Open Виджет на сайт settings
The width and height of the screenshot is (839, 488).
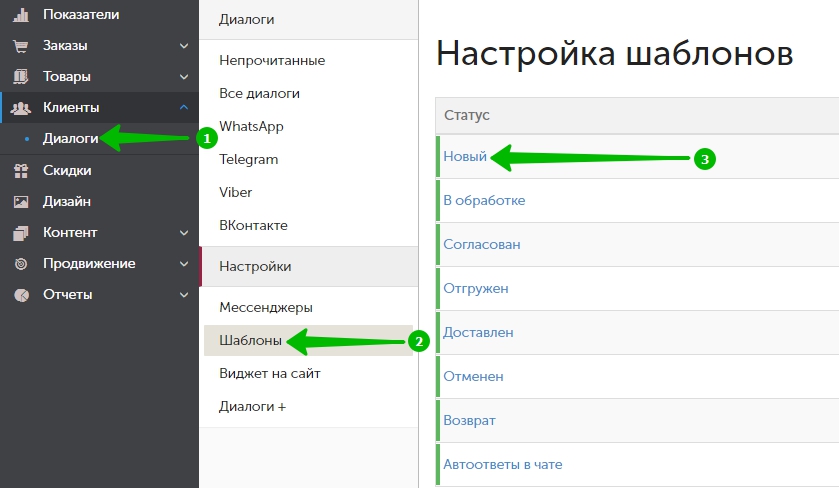click(269, 373)
